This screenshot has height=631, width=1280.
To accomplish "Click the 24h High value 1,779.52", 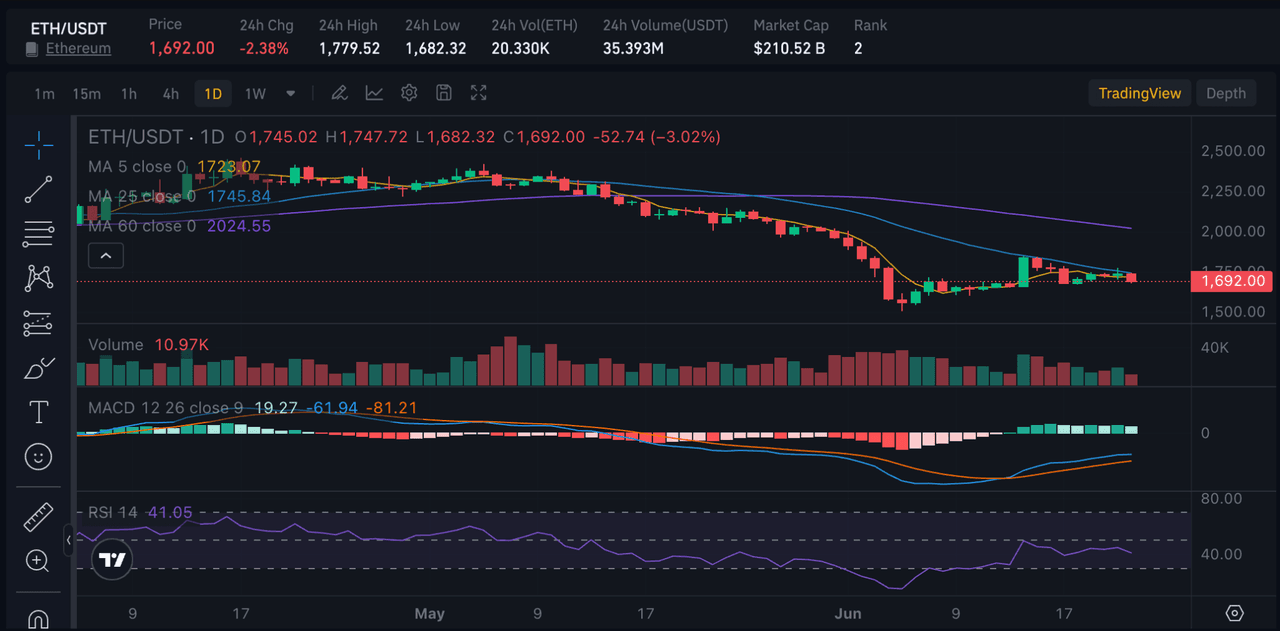I will (349, 48).
